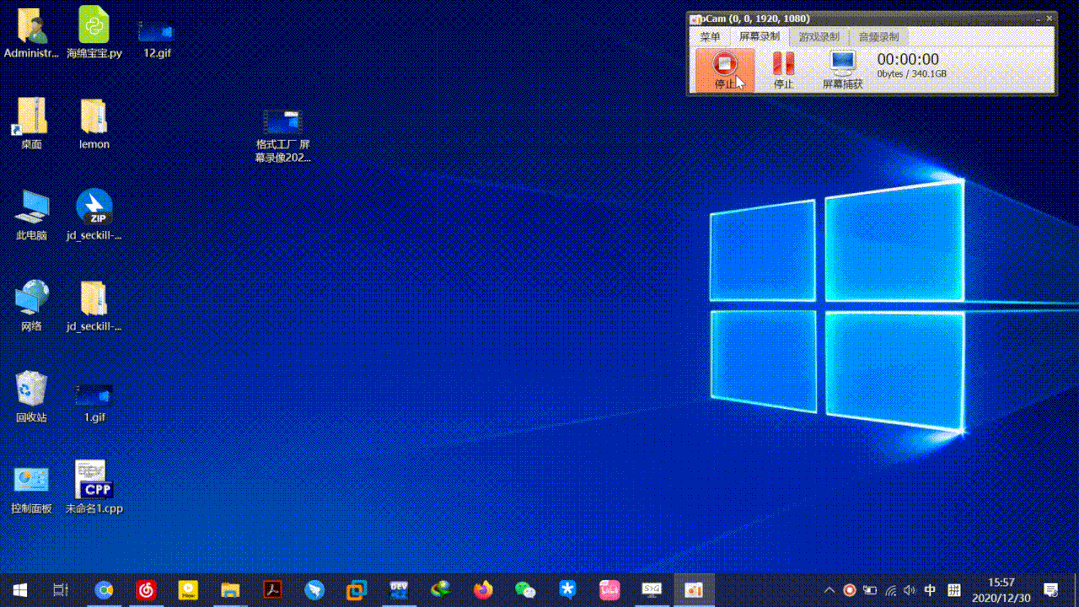Select the lemon folder

click(94, 124)
